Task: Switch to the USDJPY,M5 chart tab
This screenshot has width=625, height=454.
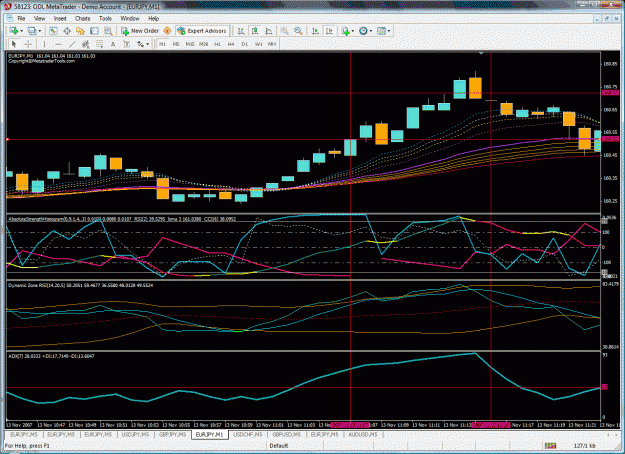Action: [135, 434]
